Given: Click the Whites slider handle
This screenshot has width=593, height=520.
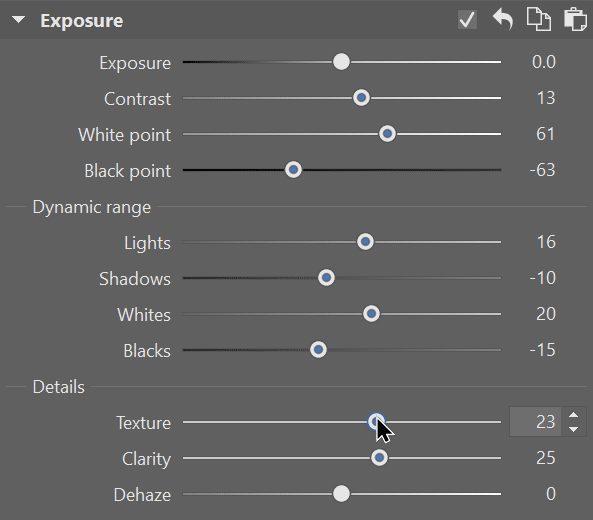Looking at the screenshot, I should [371, 314].
